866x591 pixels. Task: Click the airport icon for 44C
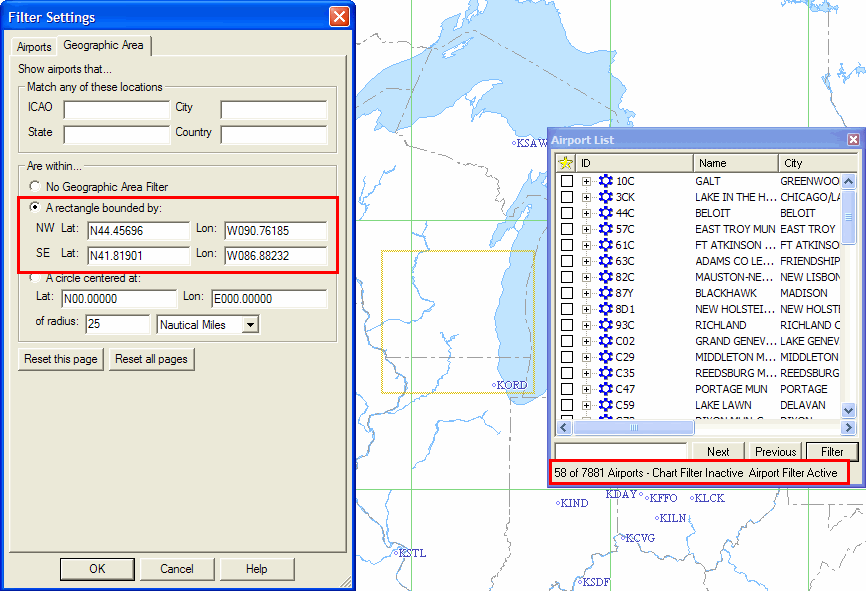[606, 213]
